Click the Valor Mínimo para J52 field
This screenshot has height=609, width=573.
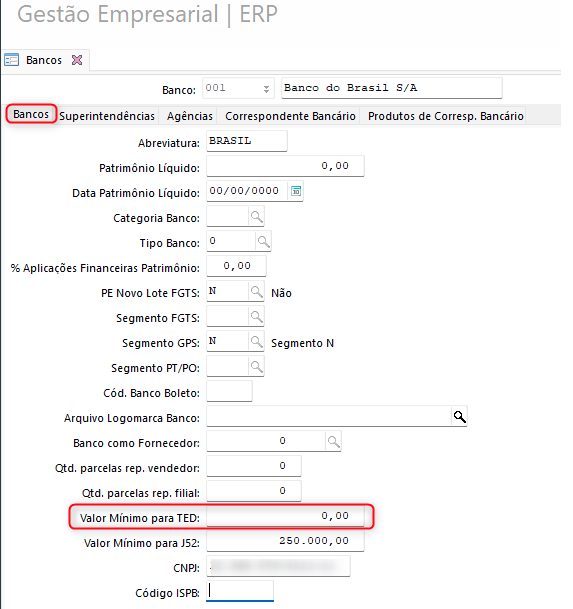pos(285,541)
